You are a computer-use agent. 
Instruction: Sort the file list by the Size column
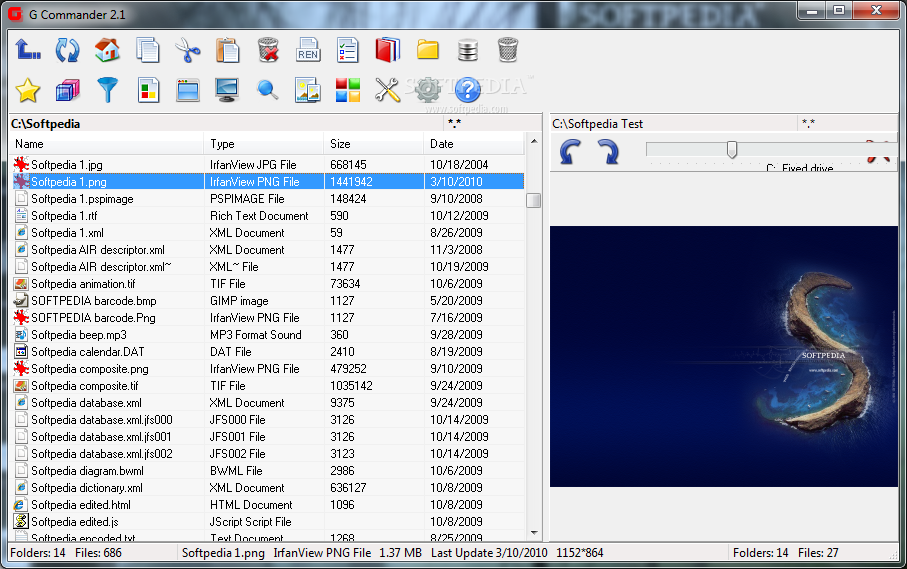coord(374,144)
